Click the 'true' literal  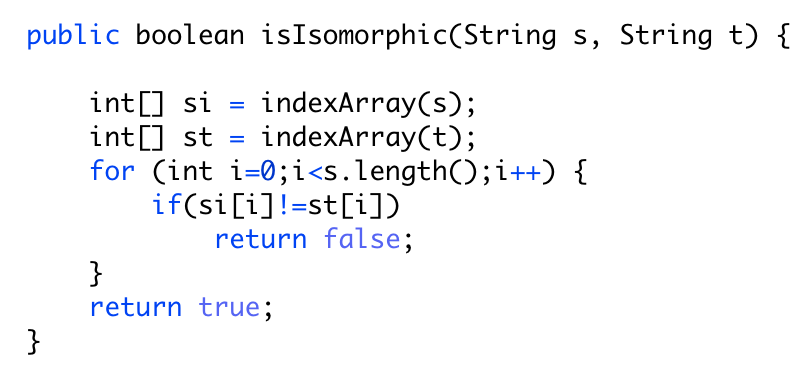[x=229, y=308]
